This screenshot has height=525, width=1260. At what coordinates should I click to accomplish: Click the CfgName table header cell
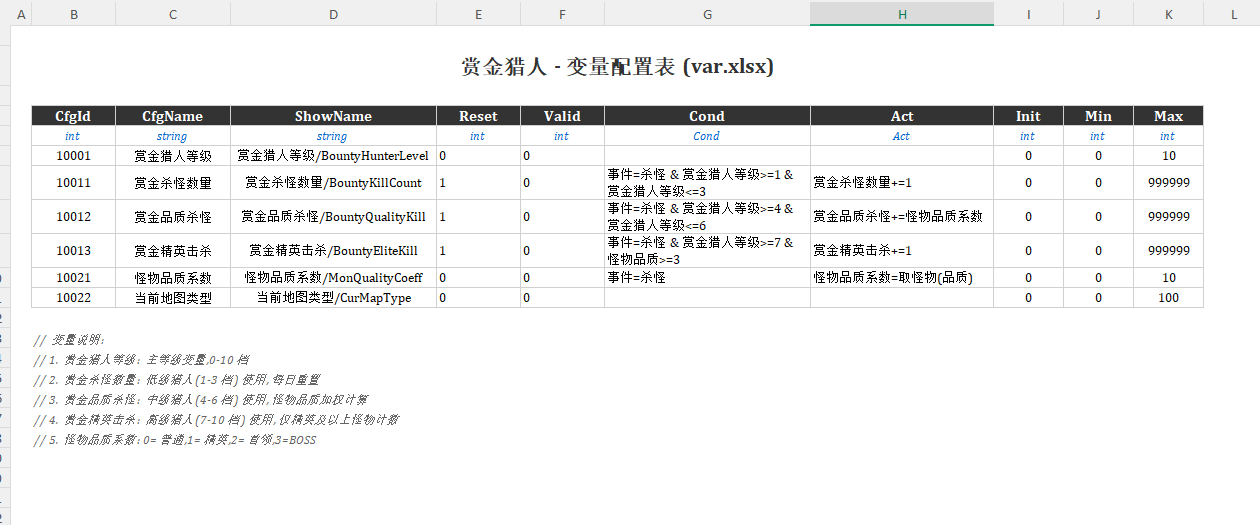(x=173, y=116)
